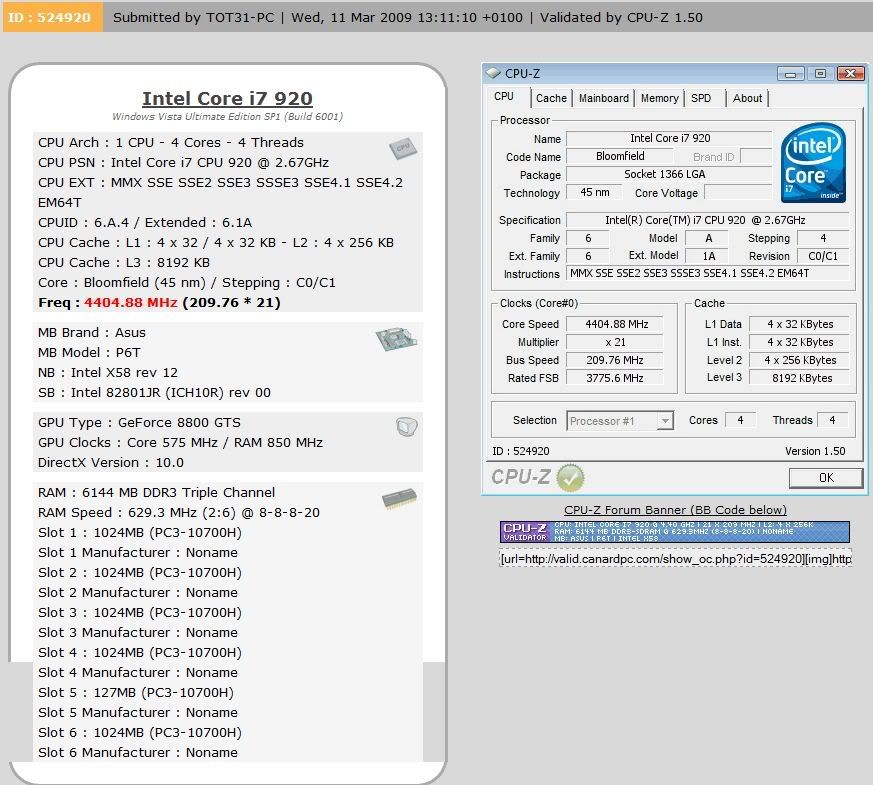Click the motherboard icon beside MB Brand

point(396,338)
